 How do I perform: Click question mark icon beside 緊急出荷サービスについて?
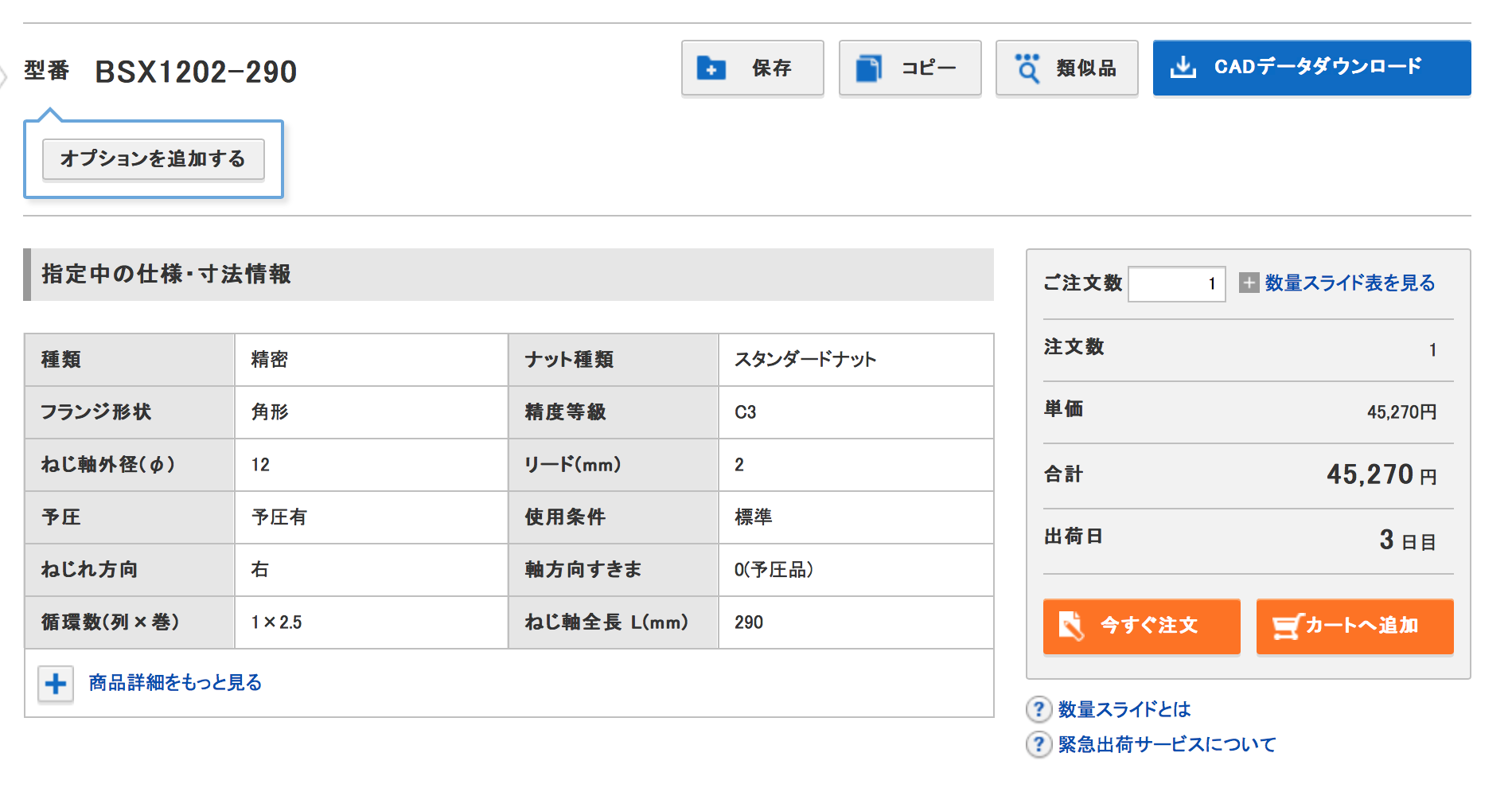[1039, 744]
